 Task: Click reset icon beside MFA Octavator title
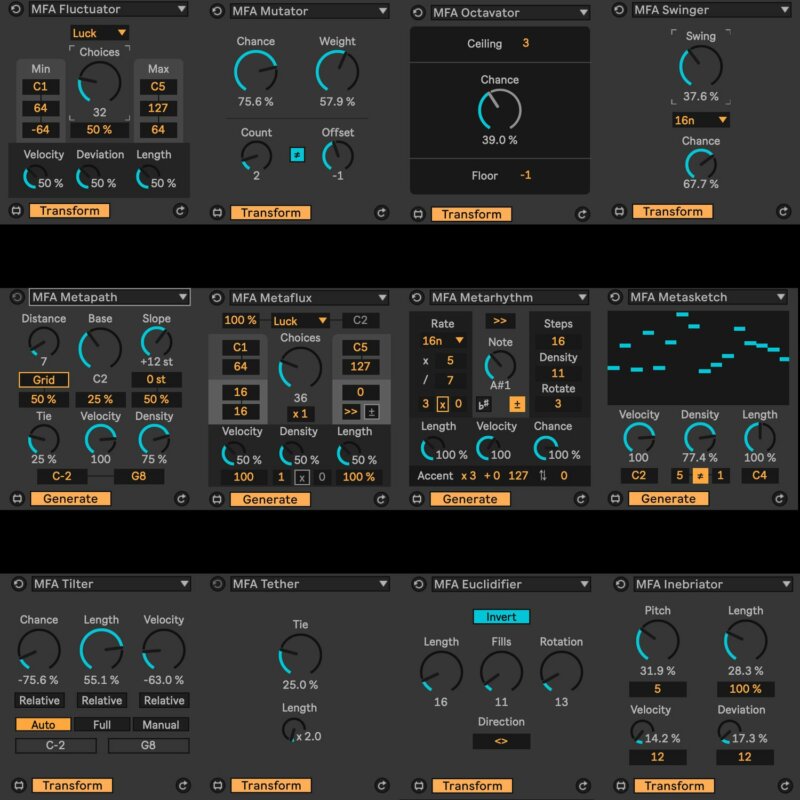click(418, 13)
